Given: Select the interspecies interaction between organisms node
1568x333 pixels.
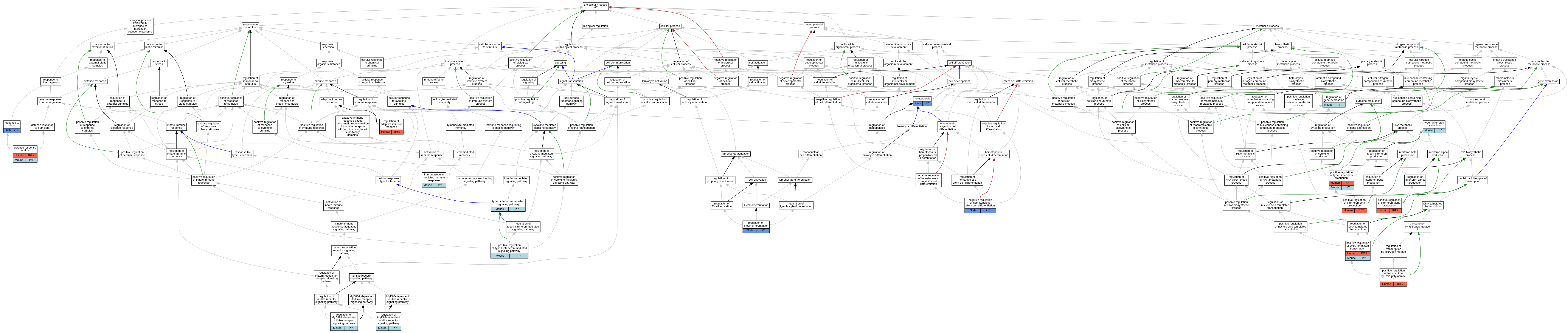Looking at the screenshot, I should point(140,26).
